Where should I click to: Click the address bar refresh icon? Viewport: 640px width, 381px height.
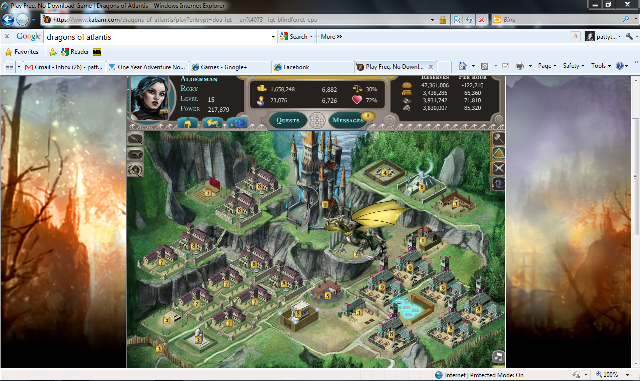(469, 19)
